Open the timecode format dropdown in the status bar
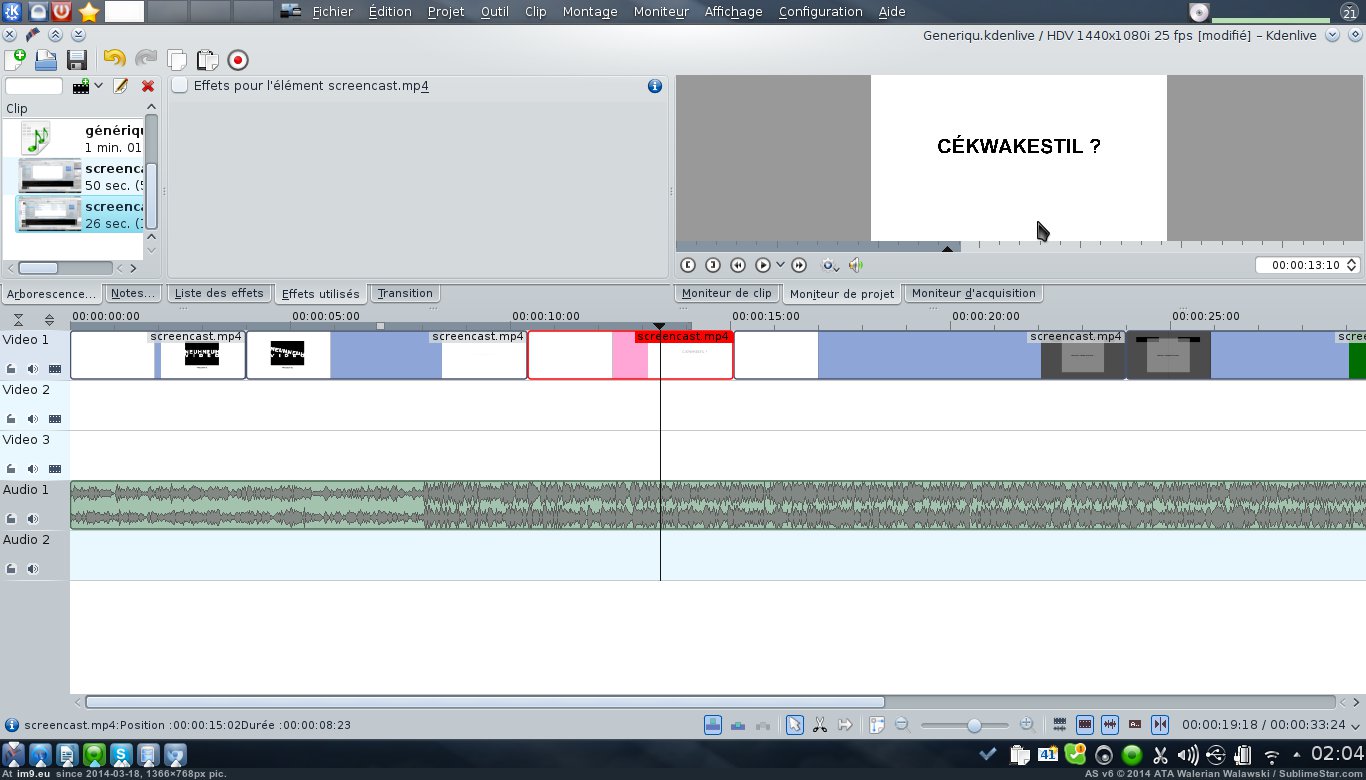 click(1355, 726)
